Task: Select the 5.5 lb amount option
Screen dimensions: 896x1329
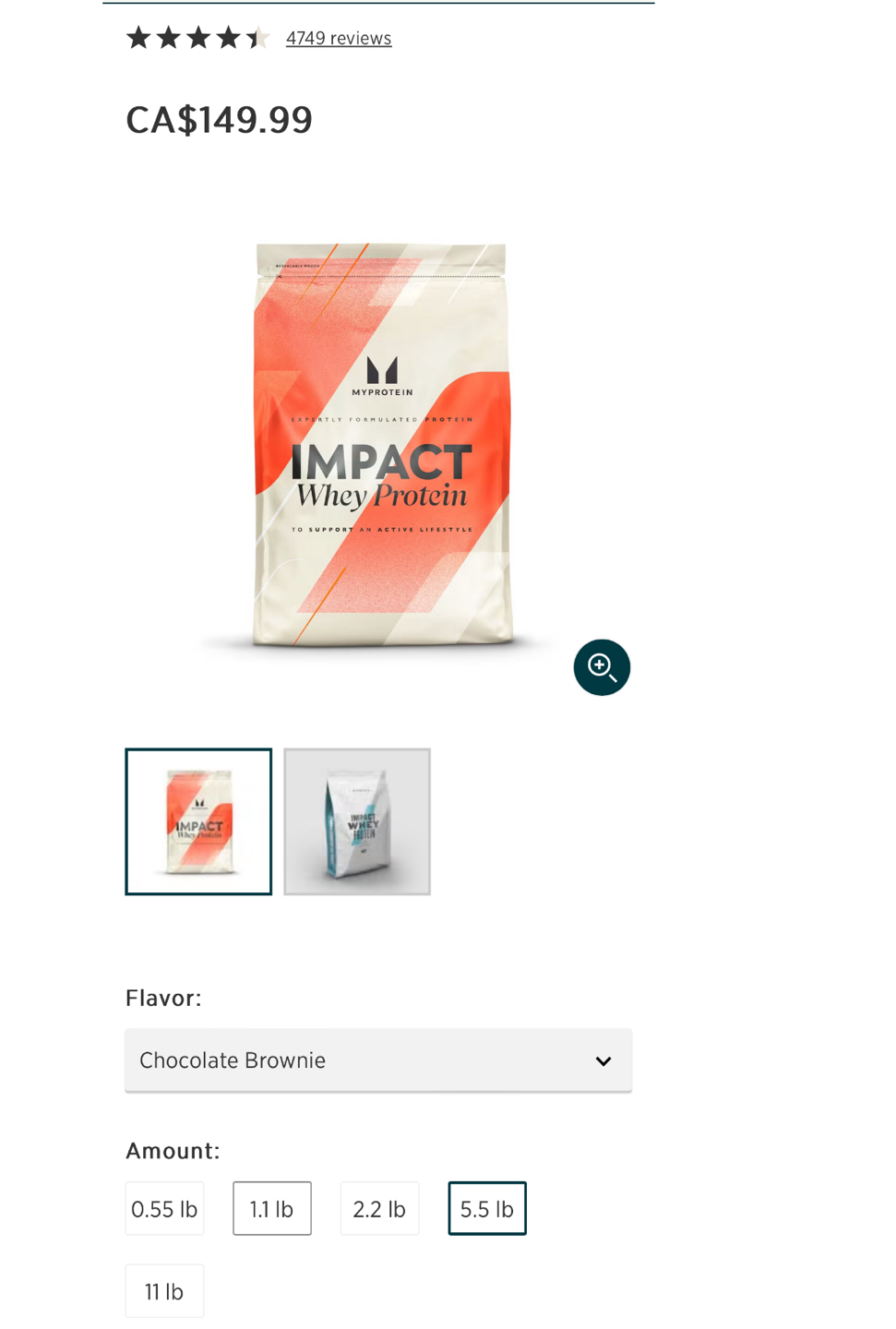Action: coord(487,1208)
